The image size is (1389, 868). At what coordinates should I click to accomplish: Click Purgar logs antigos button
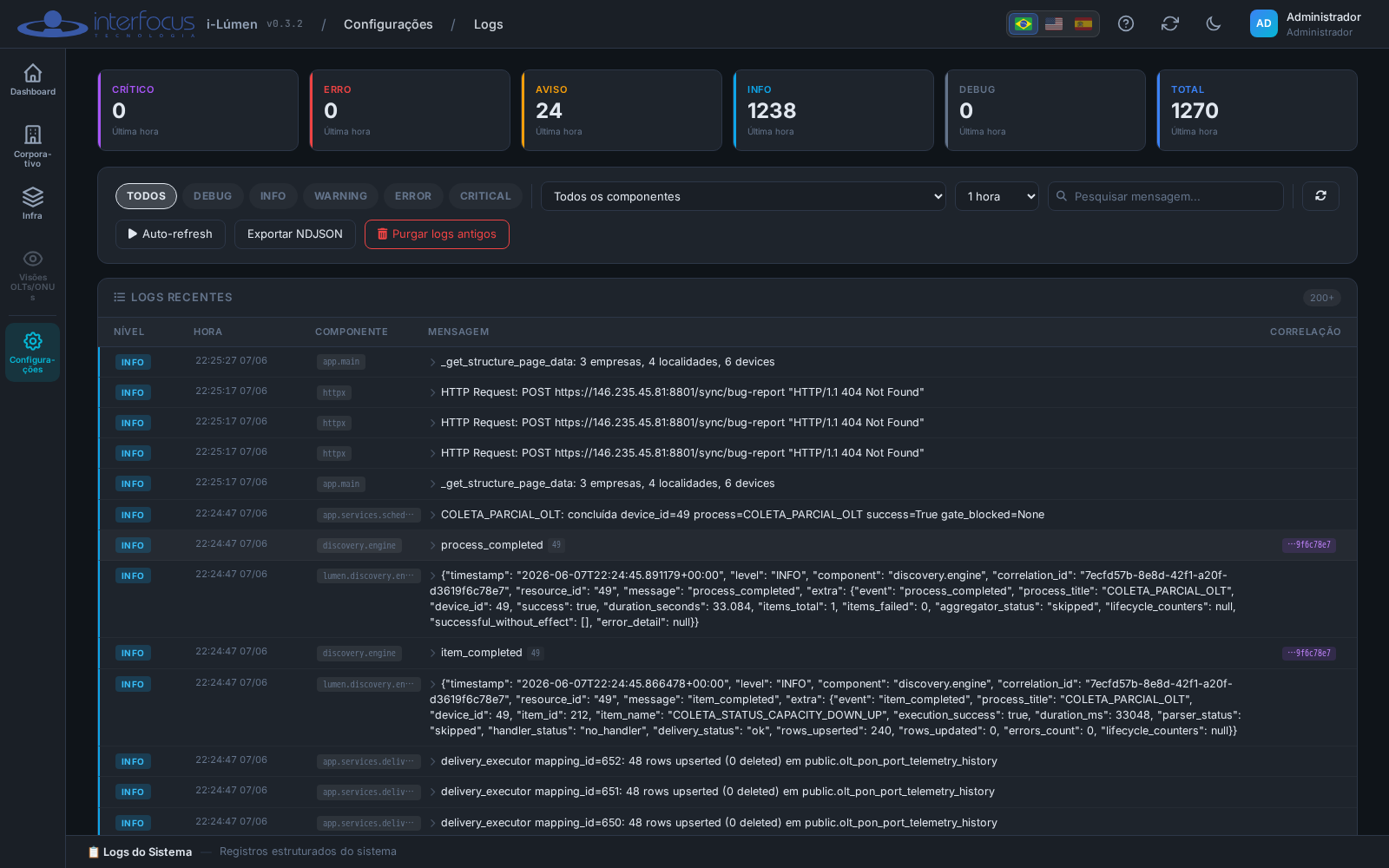[x=437, y=234]
